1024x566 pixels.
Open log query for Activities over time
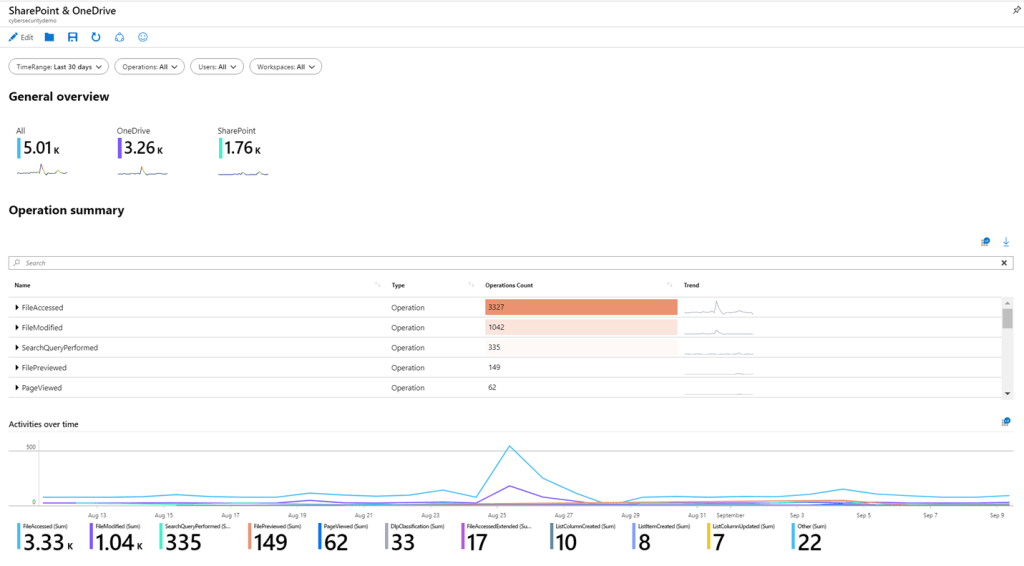1005,422
